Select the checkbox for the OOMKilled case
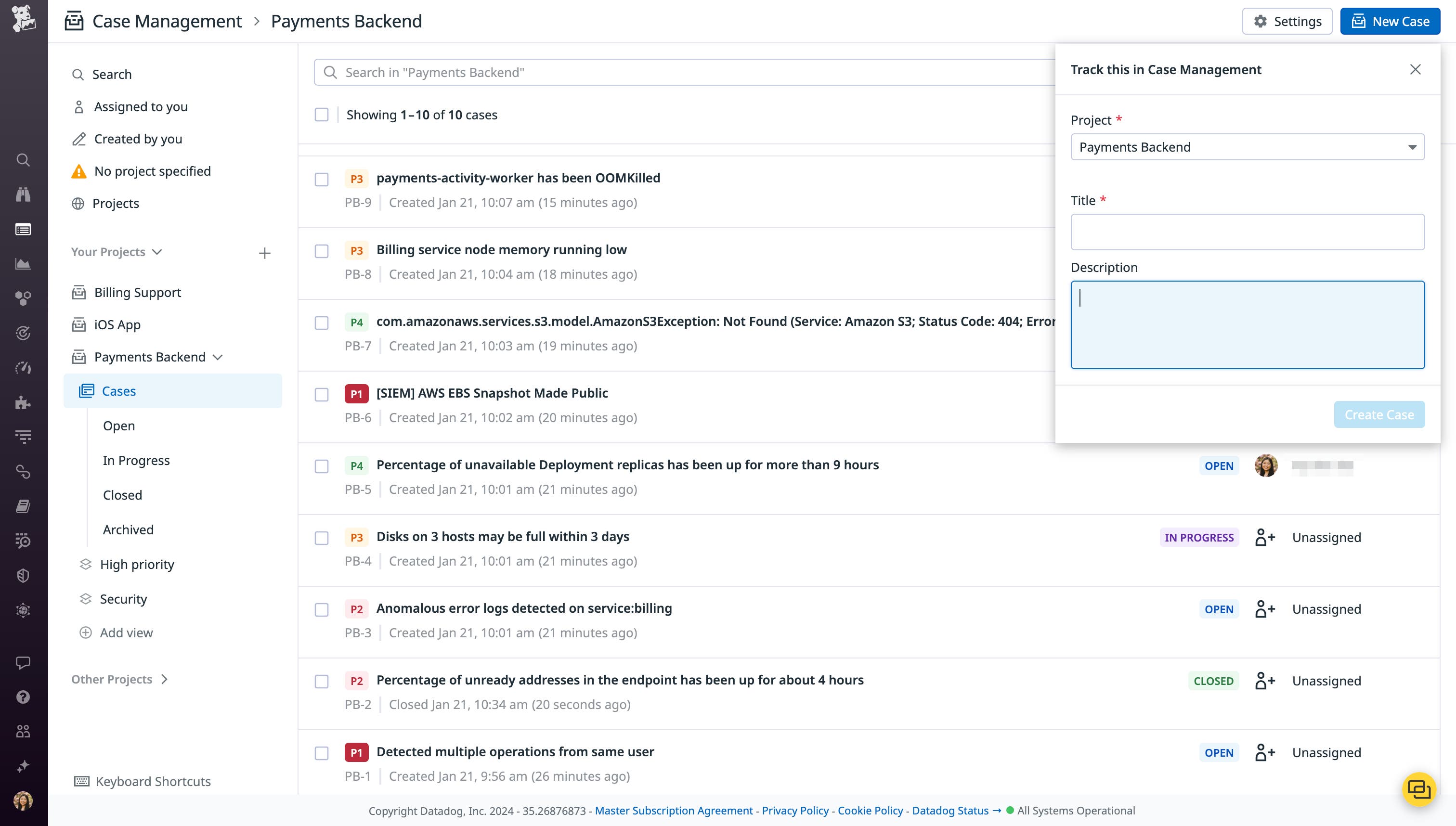The image size is (1456, 826). pos(321,179)
